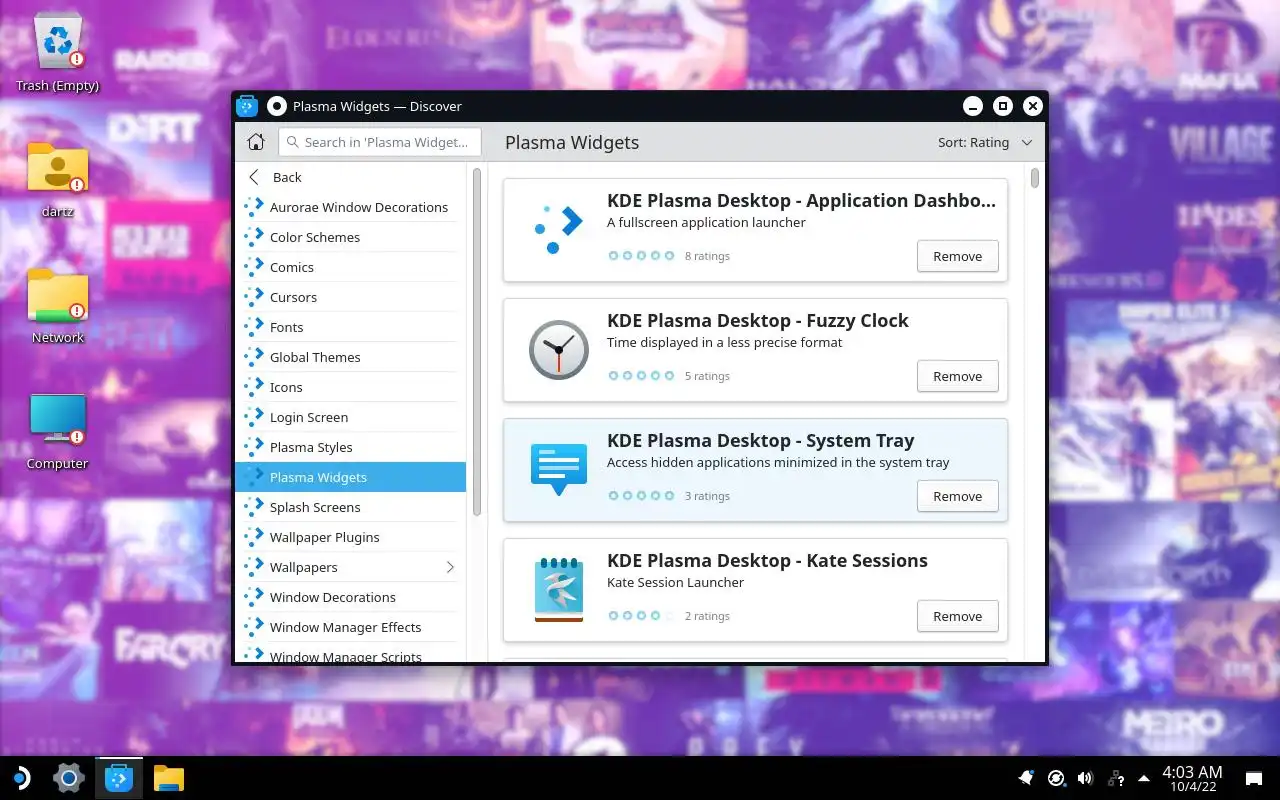Click the widget list scrollbar
The width and height of the screenshot is (1280, 800).
[1035, 178]
